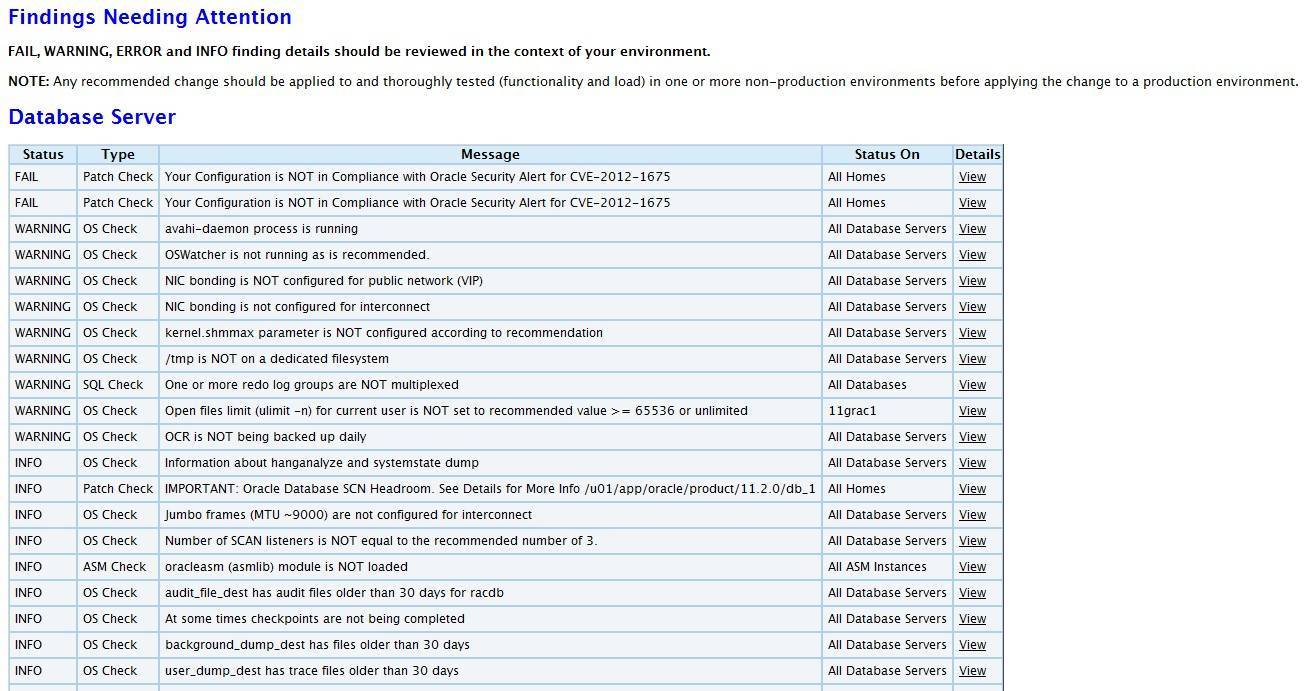Screen dimensions: 1316x691
Task: View details for SCAN listeners count info
Action: click(972, 541)
